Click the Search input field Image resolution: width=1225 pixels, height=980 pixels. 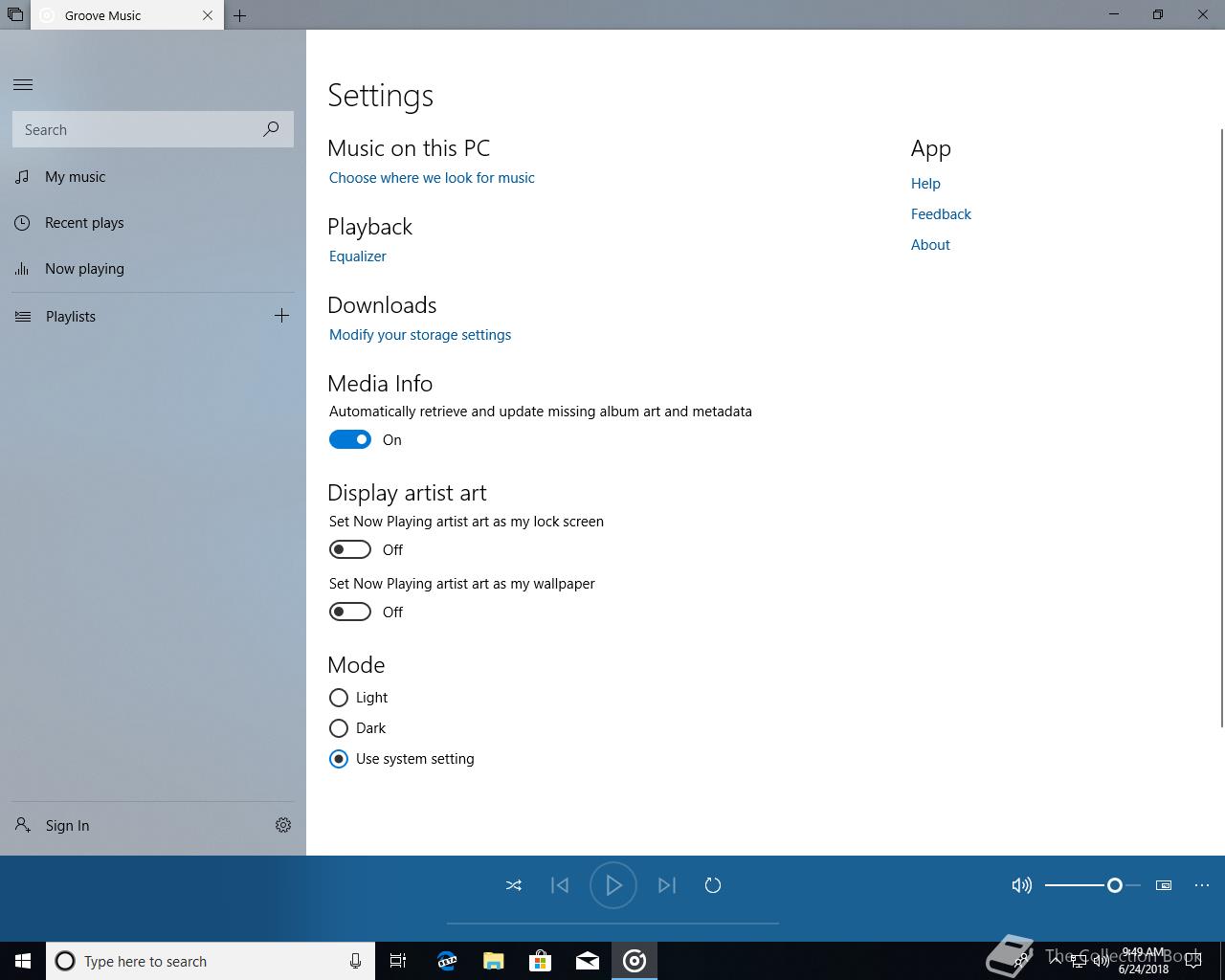(x=153, y=129)
